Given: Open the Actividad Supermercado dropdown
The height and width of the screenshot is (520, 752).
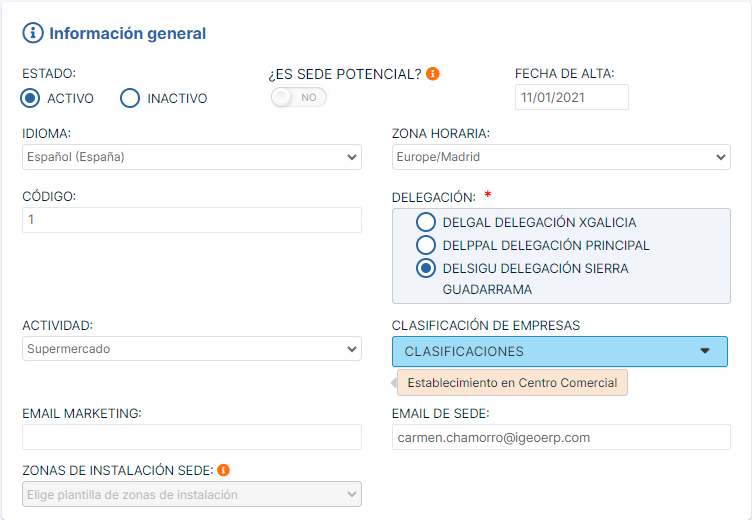Looking at the screenshot, I should pyautogui.click(x=191, y=349).
